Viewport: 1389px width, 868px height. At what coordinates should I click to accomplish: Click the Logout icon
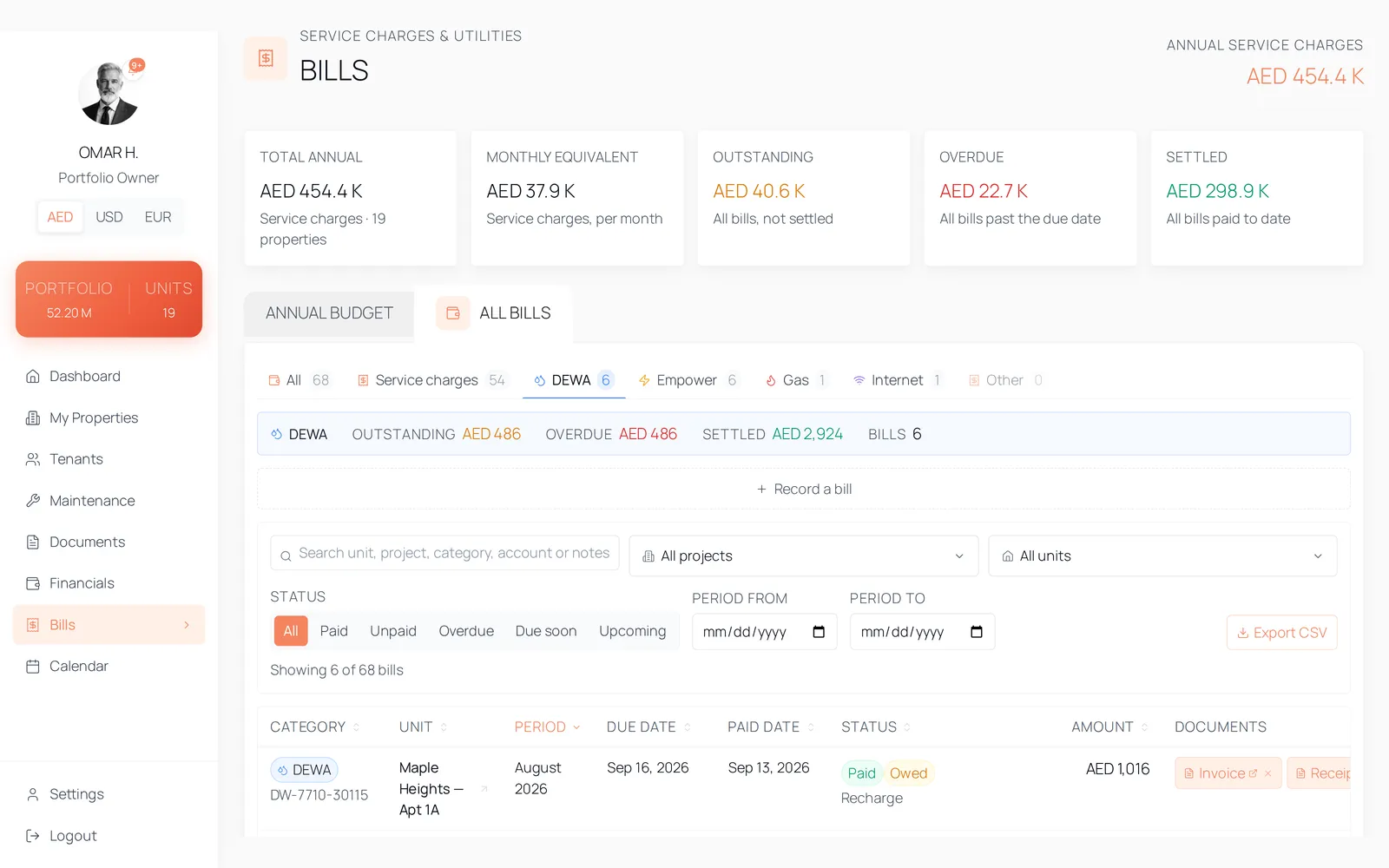[33, 836]
